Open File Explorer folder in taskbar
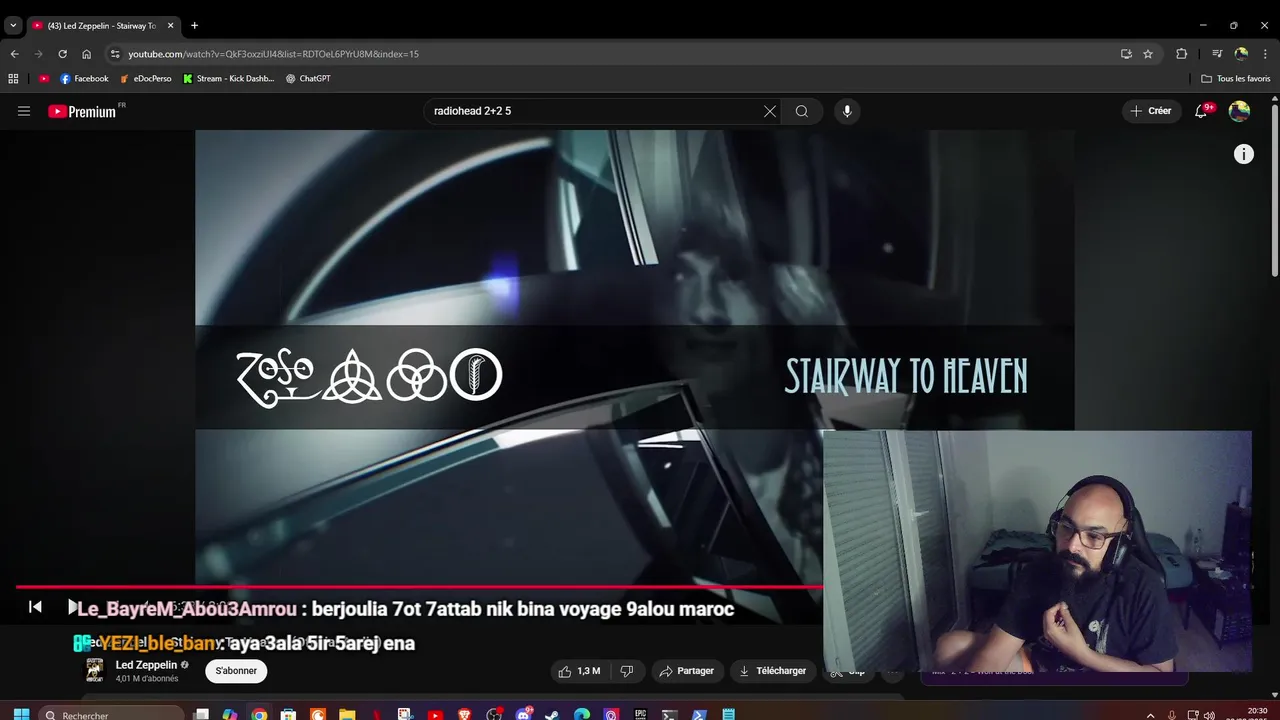The width and height of the screenshot is (1280, 720). click(347, 714)
